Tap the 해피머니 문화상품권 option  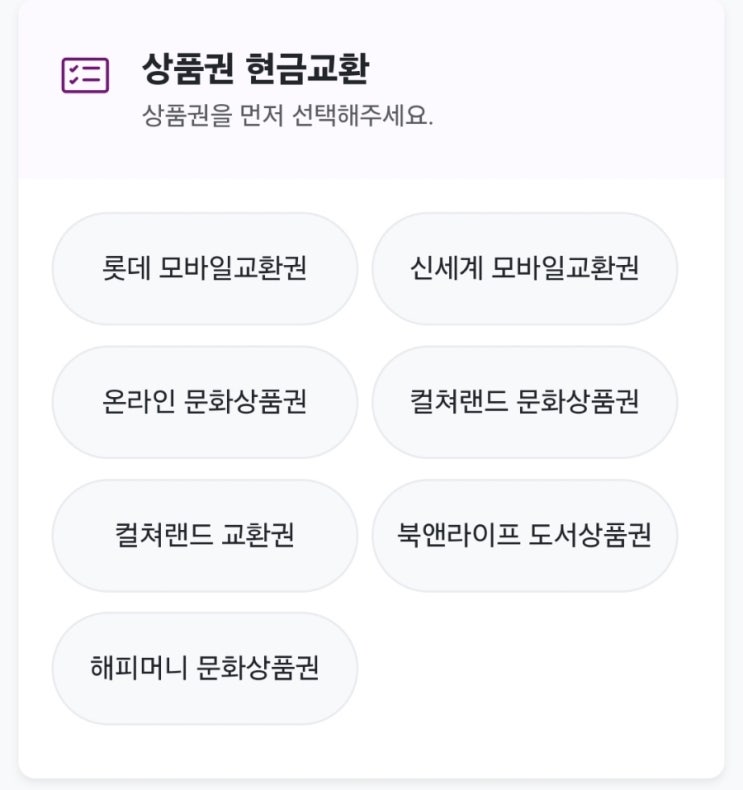[x=204, y=668]
